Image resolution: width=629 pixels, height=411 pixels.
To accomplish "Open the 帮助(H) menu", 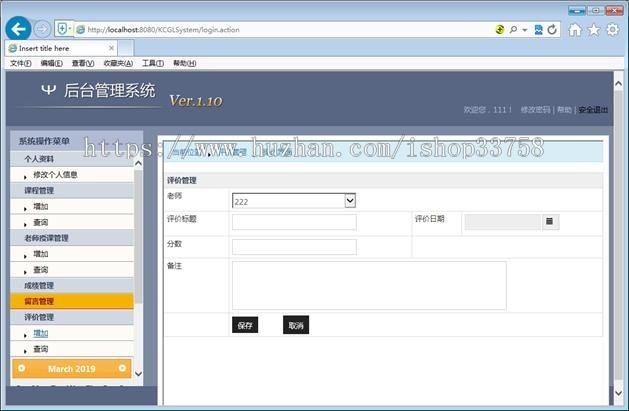I will point(185,63).
